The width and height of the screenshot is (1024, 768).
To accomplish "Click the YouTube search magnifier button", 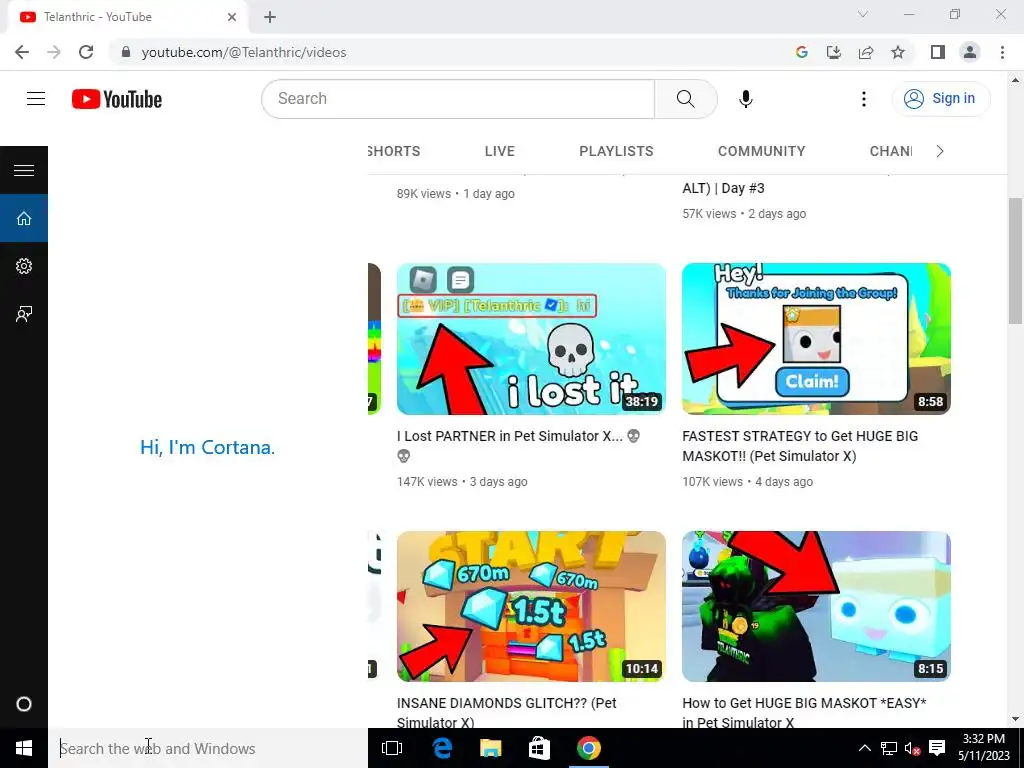I will (x=686, y=99).
